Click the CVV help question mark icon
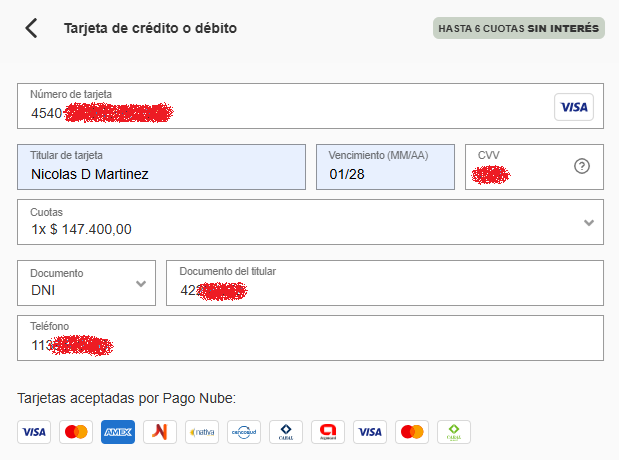Viewport: 619px width, 460px height. (x=582, y=166)
